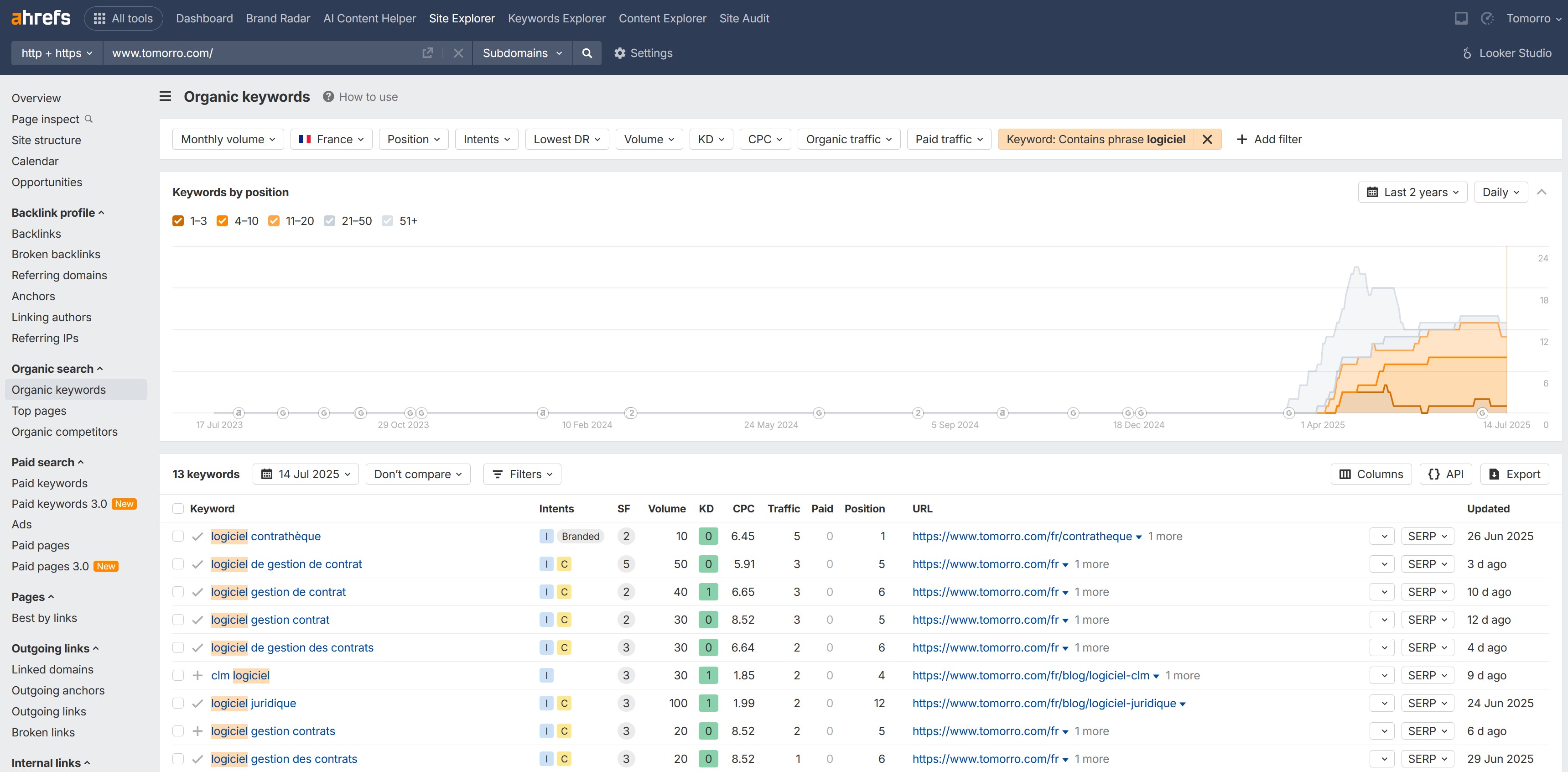Open the Tomorro account menu
This screenshot has height=772, width=1568.
(1533, 18)
